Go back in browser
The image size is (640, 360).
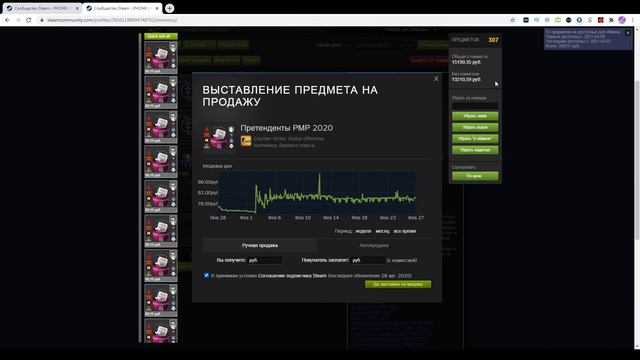(7, 20)
